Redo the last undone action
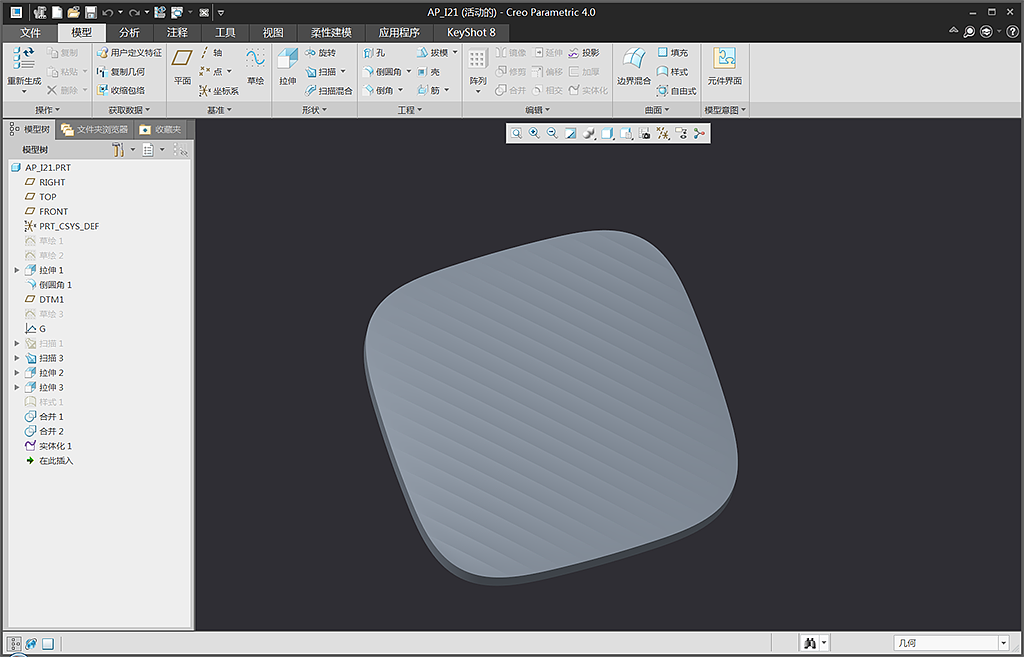Screen dimensions: 1024x657 pos(135,12)
